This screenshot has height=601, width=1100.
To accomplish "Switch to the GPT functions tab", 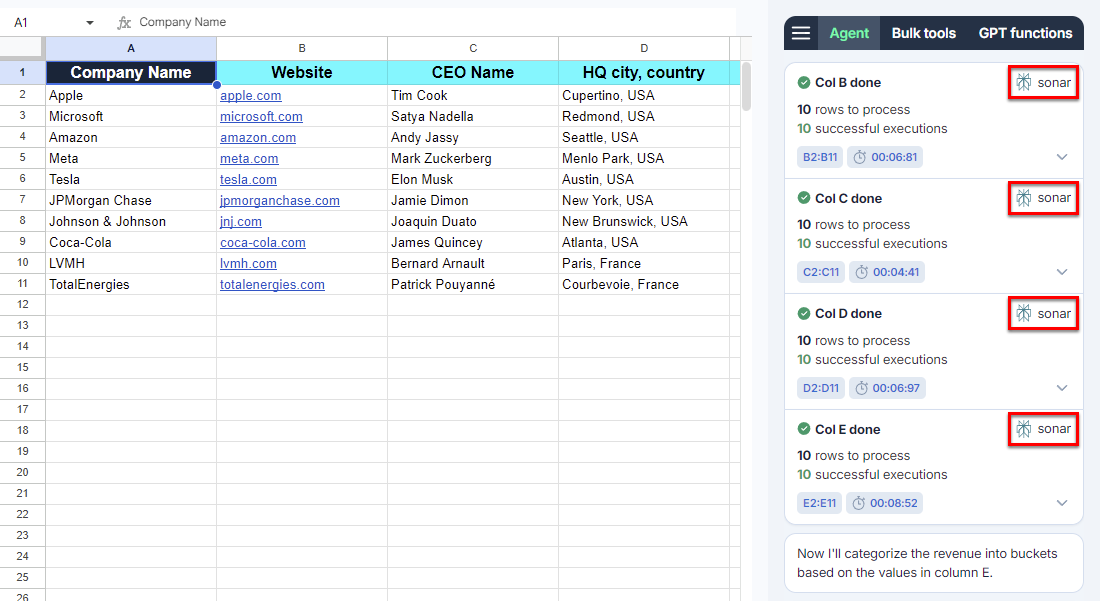I will click(x=1025, y=33).
